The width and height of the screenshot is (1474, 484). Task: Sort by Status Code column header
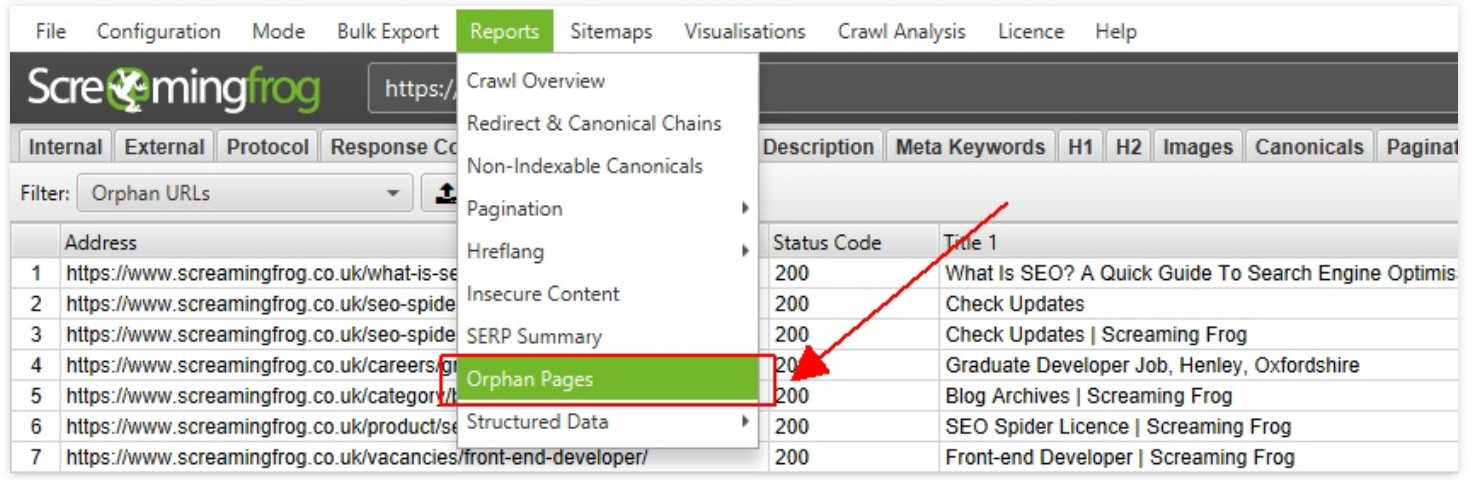[853, 243]
